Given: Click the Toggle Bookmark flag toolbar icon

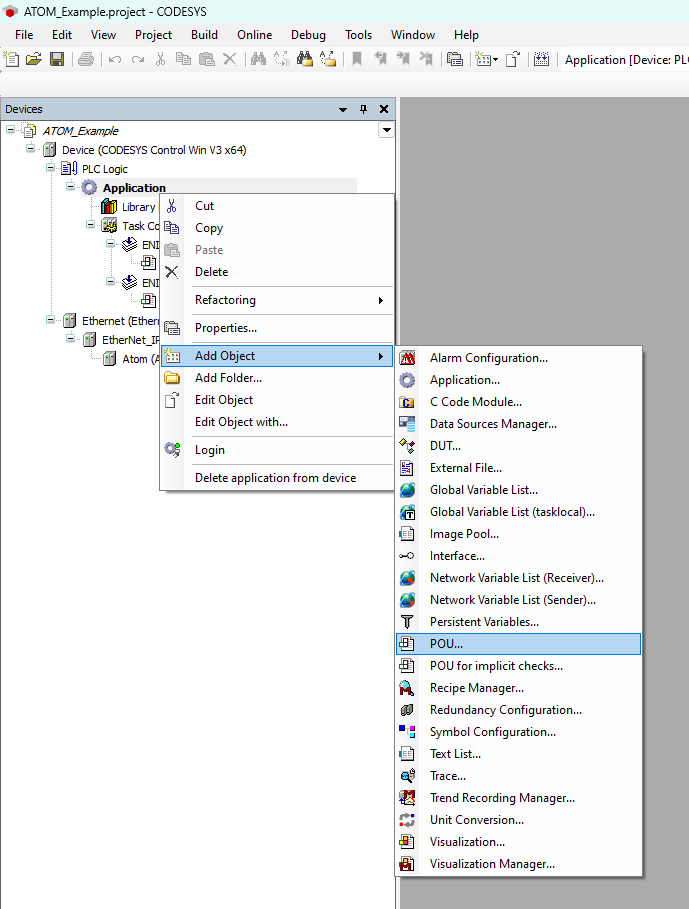Looking at the screenshot, I should [357, 59].
